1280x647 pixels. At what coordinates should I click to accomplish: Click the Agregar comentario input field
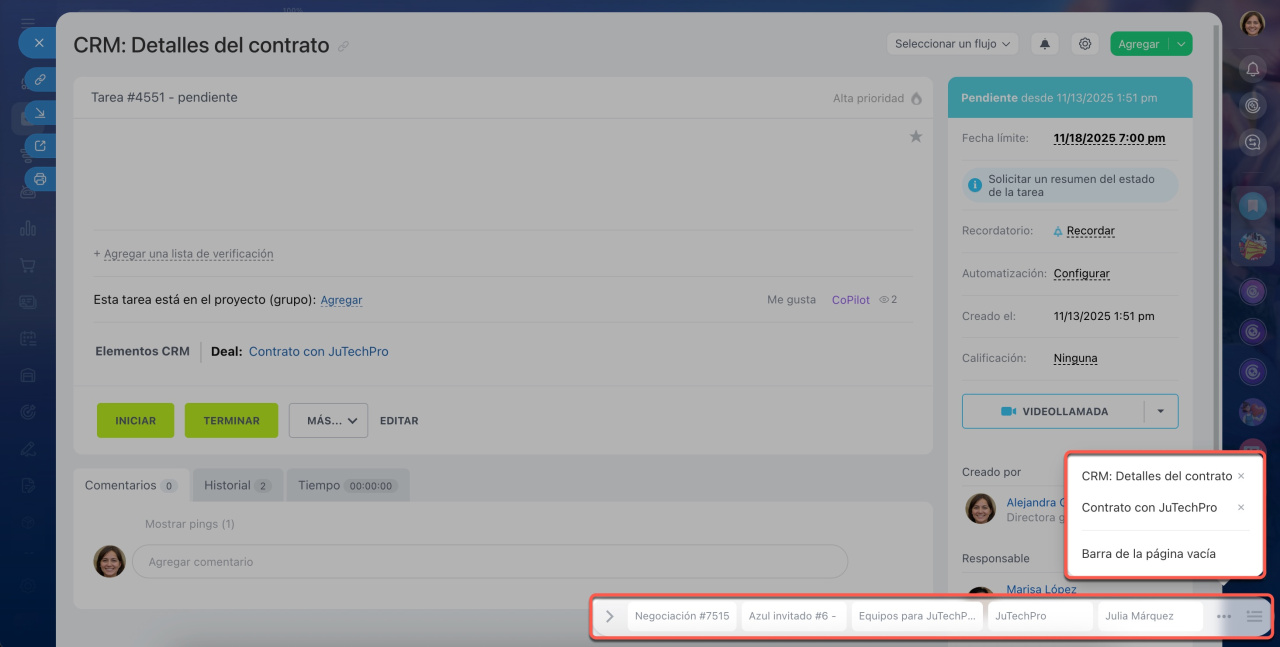(489, 562)
